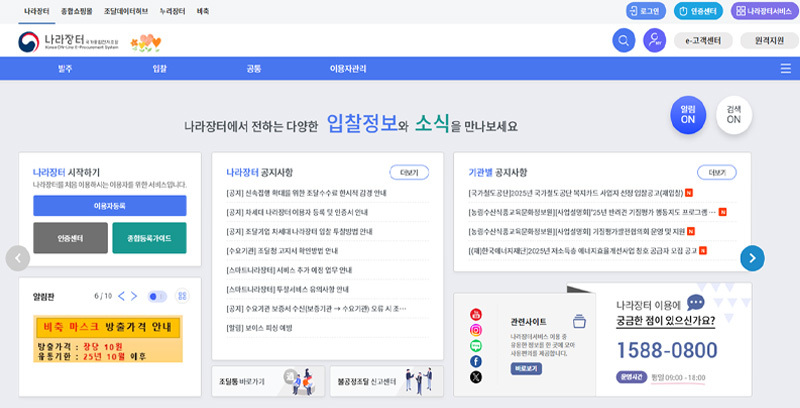Screen dimensions: 800x408
Task: Open the 공통 menu
Action: coord(254,68)
